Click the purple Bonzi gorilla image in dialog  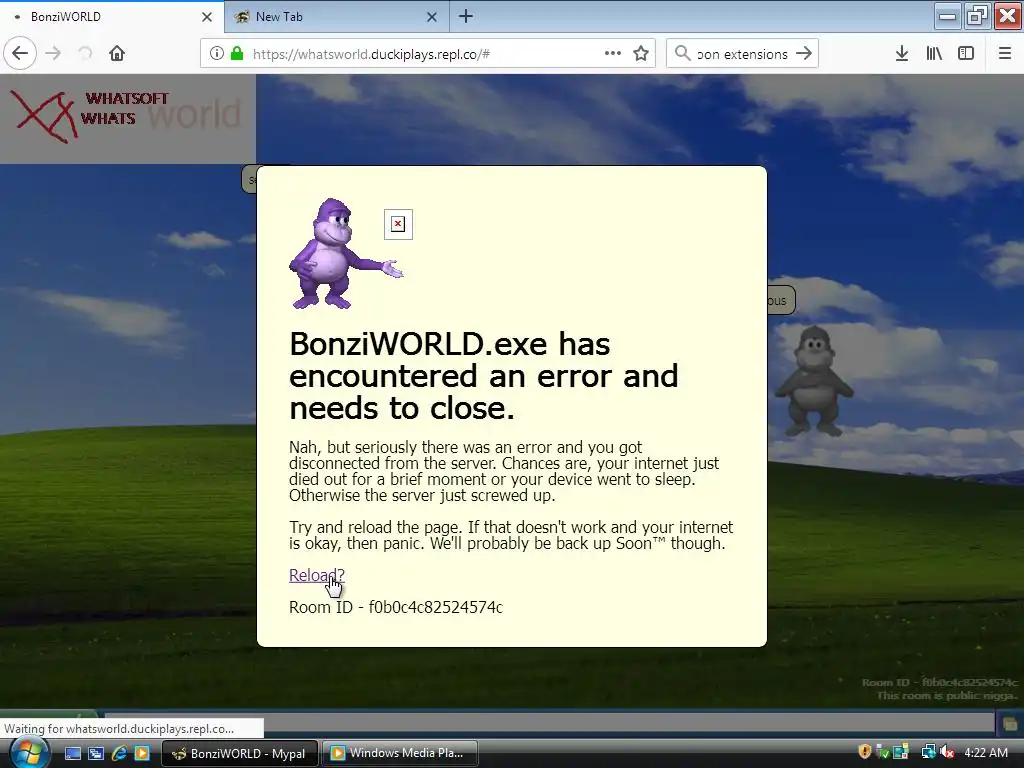[345, 253]
